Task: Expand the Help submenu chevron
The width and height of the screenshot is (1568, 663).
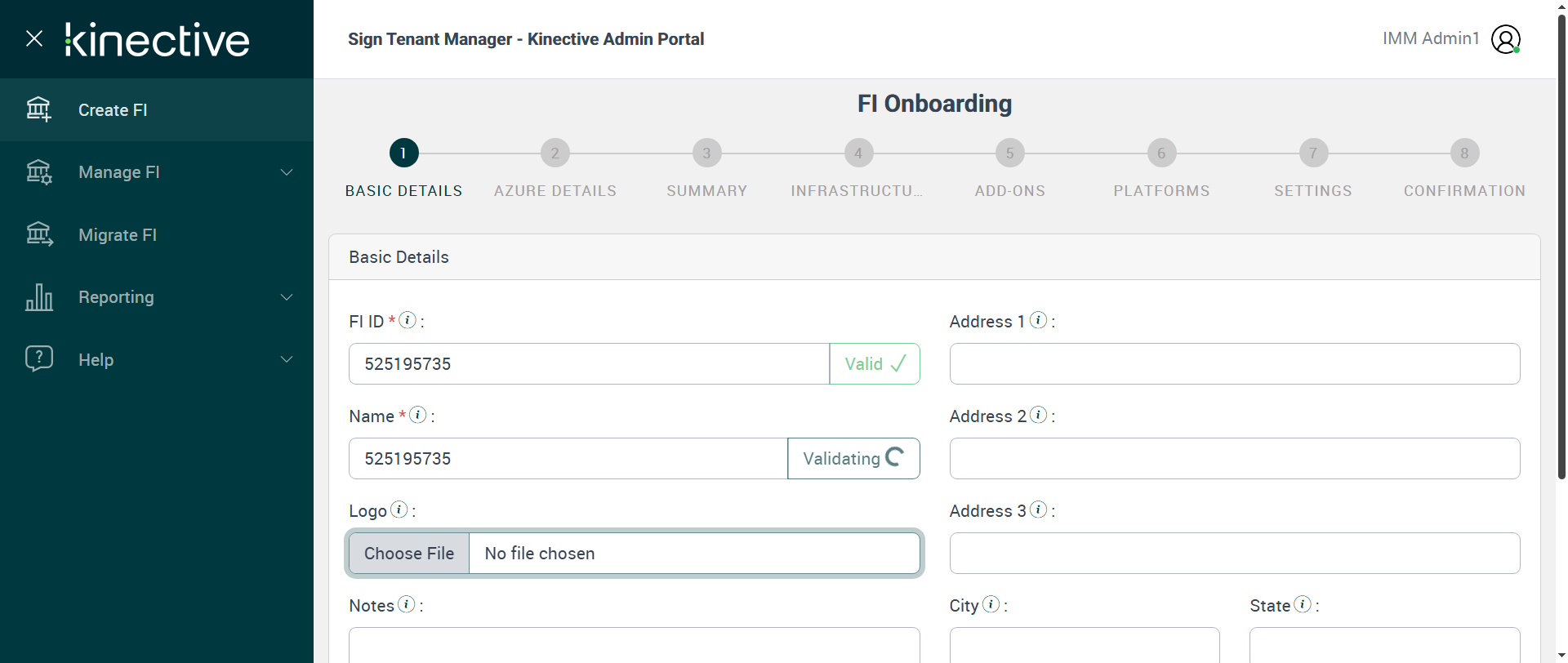Action: (287, 359)
